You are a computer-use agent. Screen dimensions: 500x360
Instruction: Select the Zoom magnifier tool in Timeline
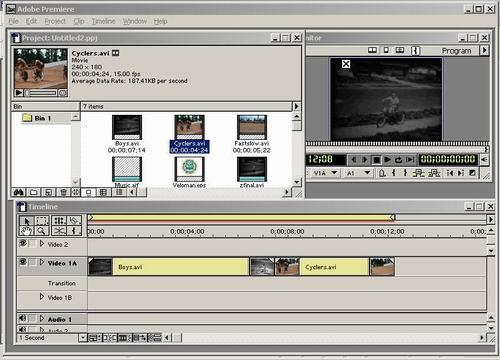click(x=42, y=231)
